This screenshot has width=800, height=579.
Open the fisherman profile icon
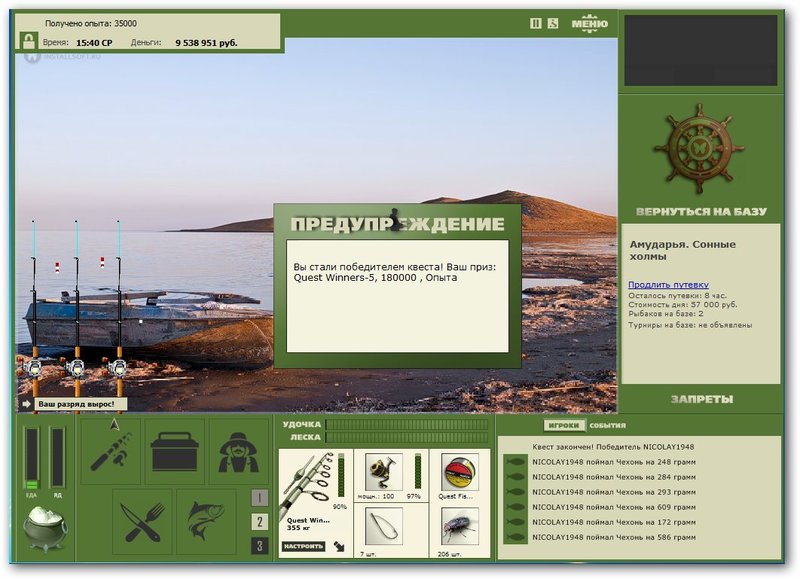(x=238, y=451)
